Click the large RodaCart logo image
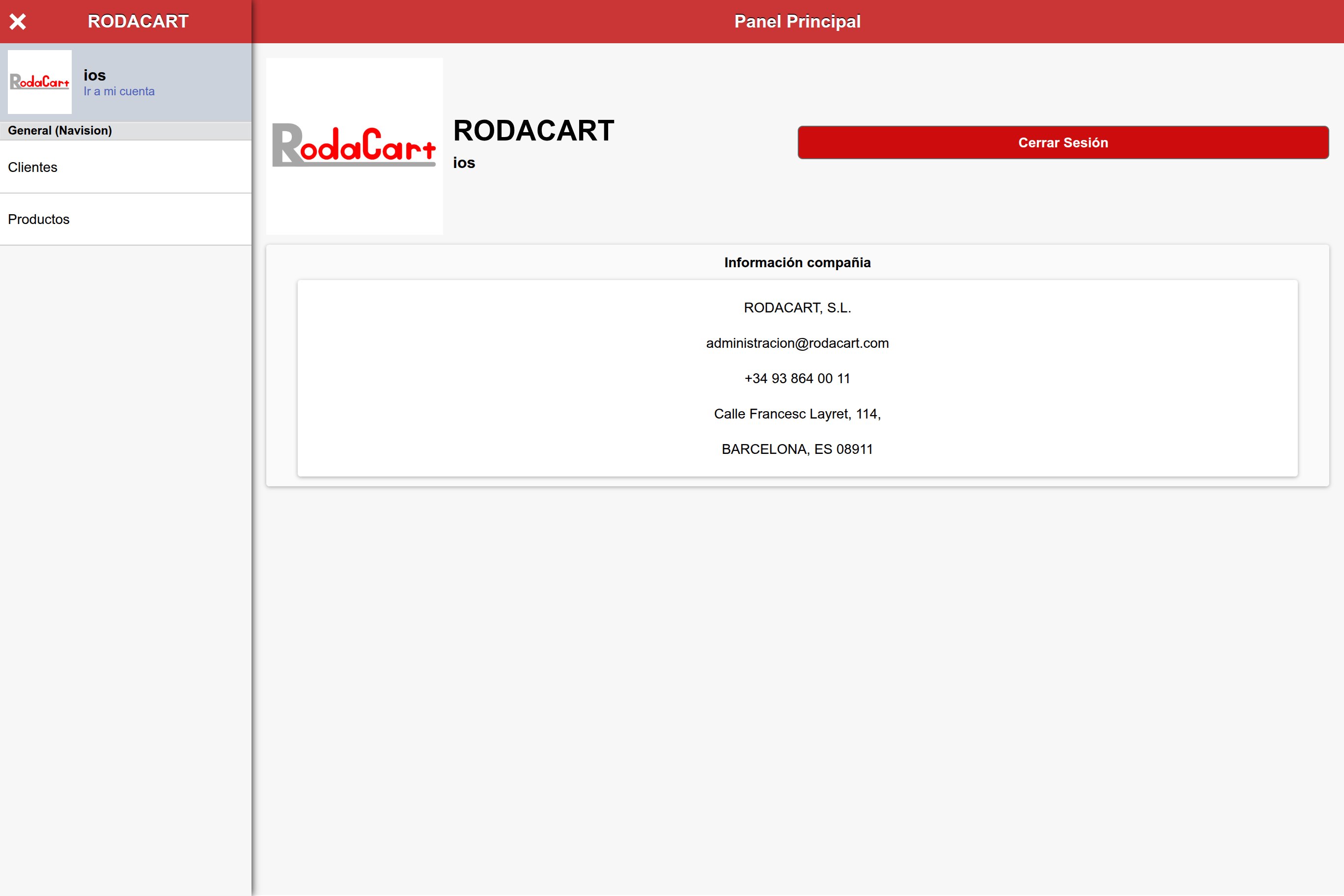This screenshot has width=1344, height=896. coord(354,146)
